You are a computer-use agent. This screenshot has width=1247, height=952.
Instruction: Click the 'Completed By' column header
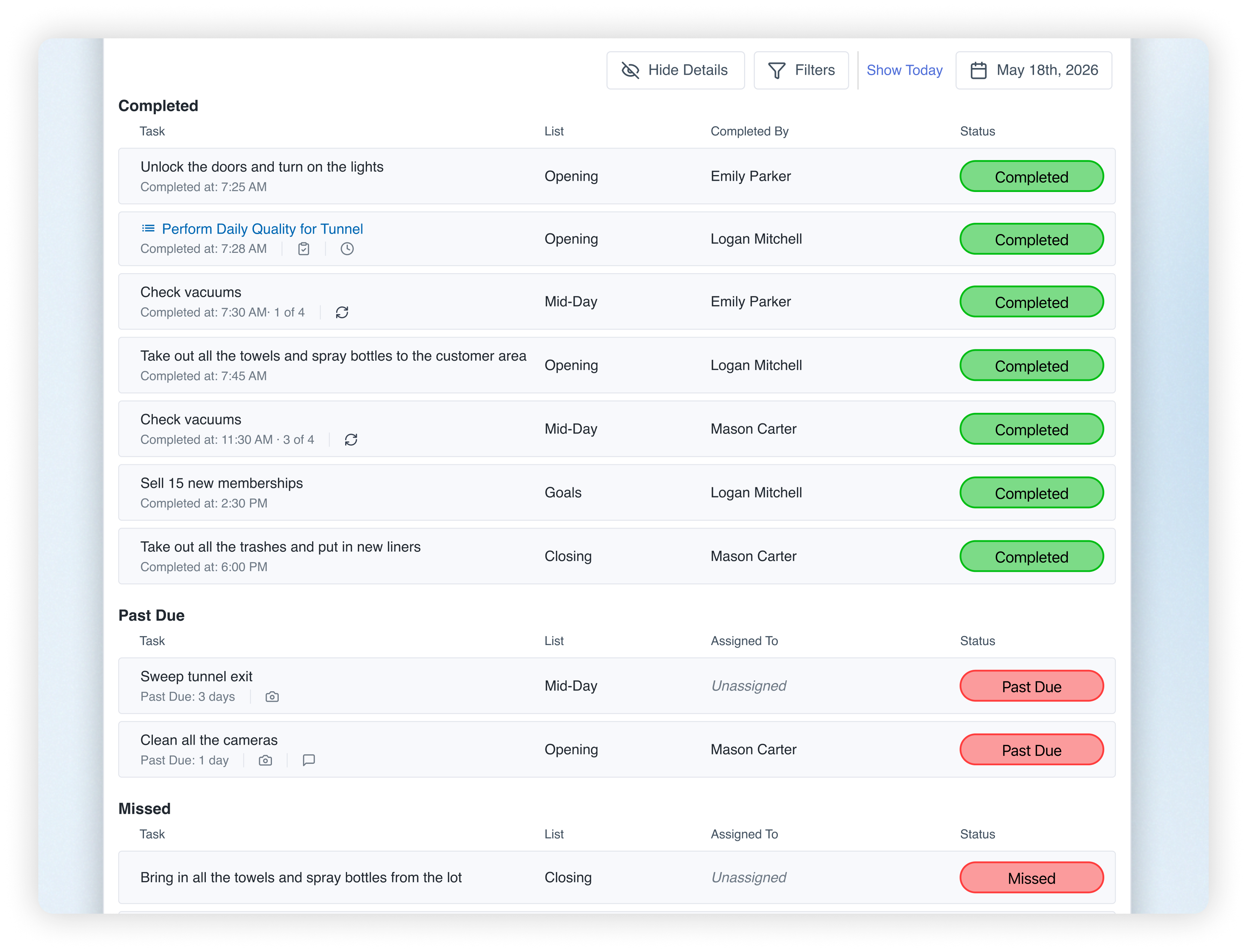[x=749, y=131]
